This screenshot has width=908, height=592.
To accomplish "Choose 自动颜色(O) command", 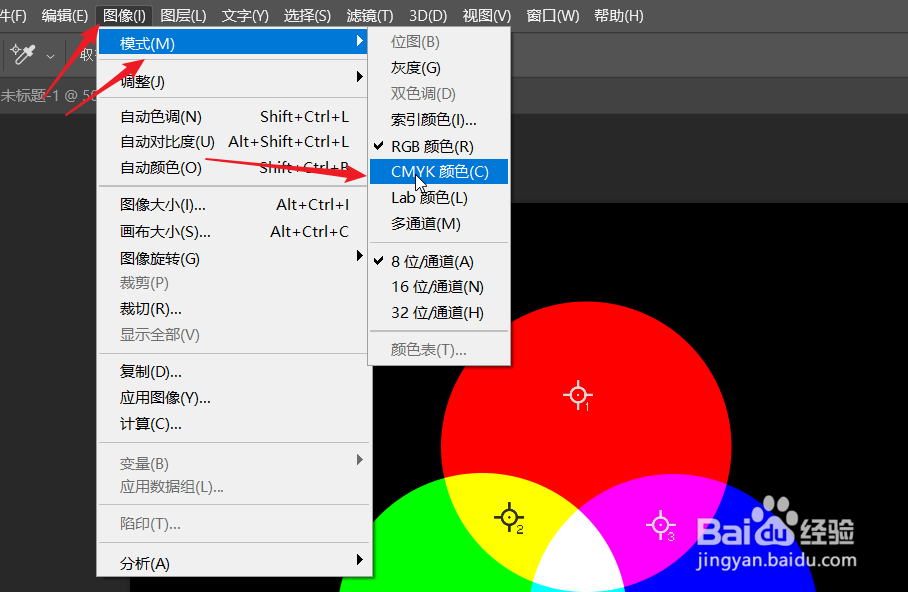I will click(x=233, y=167).
